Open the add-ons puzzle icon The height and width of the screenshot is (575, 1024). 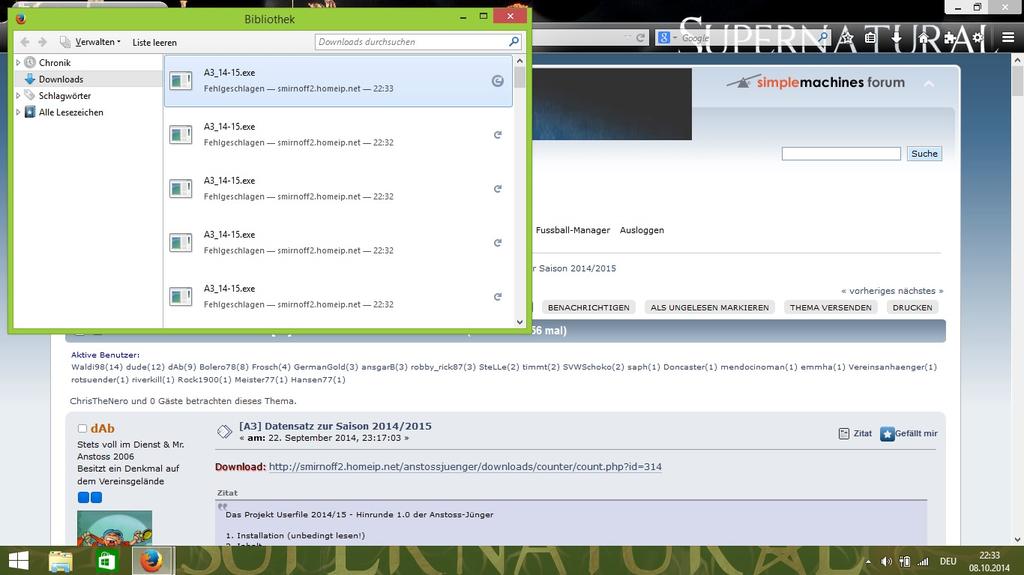tap(950, 39)
